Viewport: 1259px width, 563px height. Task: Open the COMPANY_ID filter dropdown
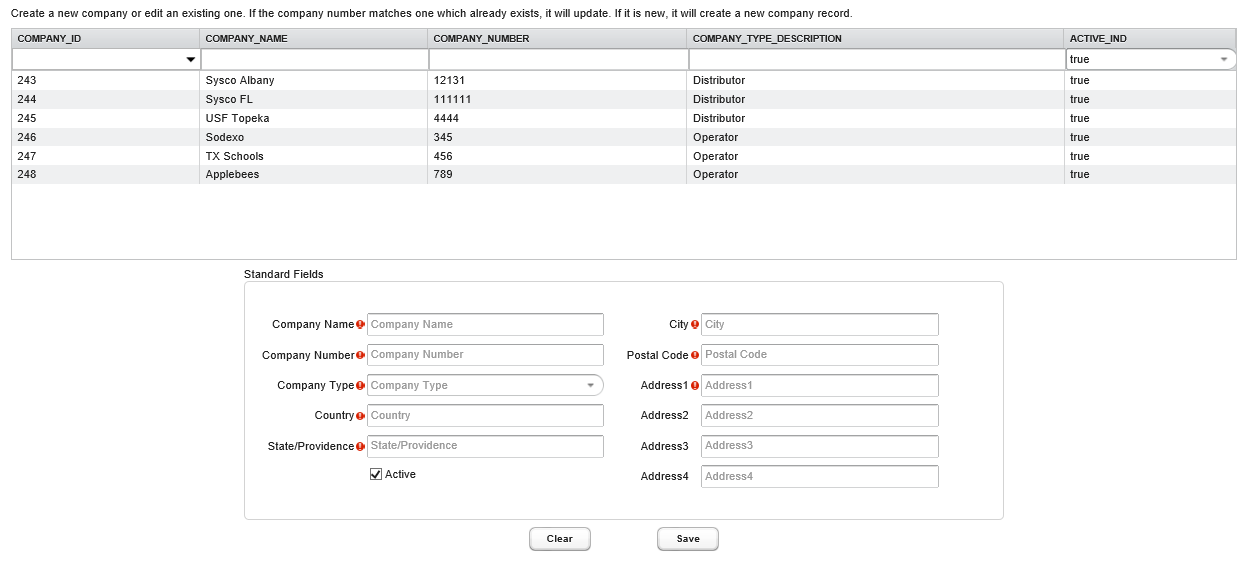coord(190,60)
